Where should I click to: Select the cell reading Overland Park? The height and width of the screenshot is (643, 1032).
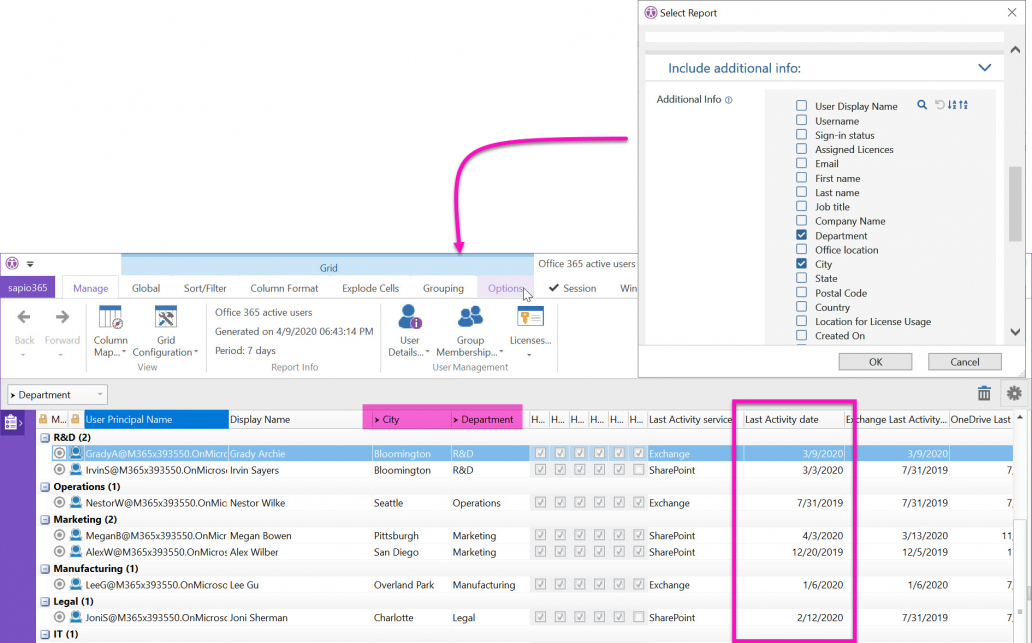[411, 584]
